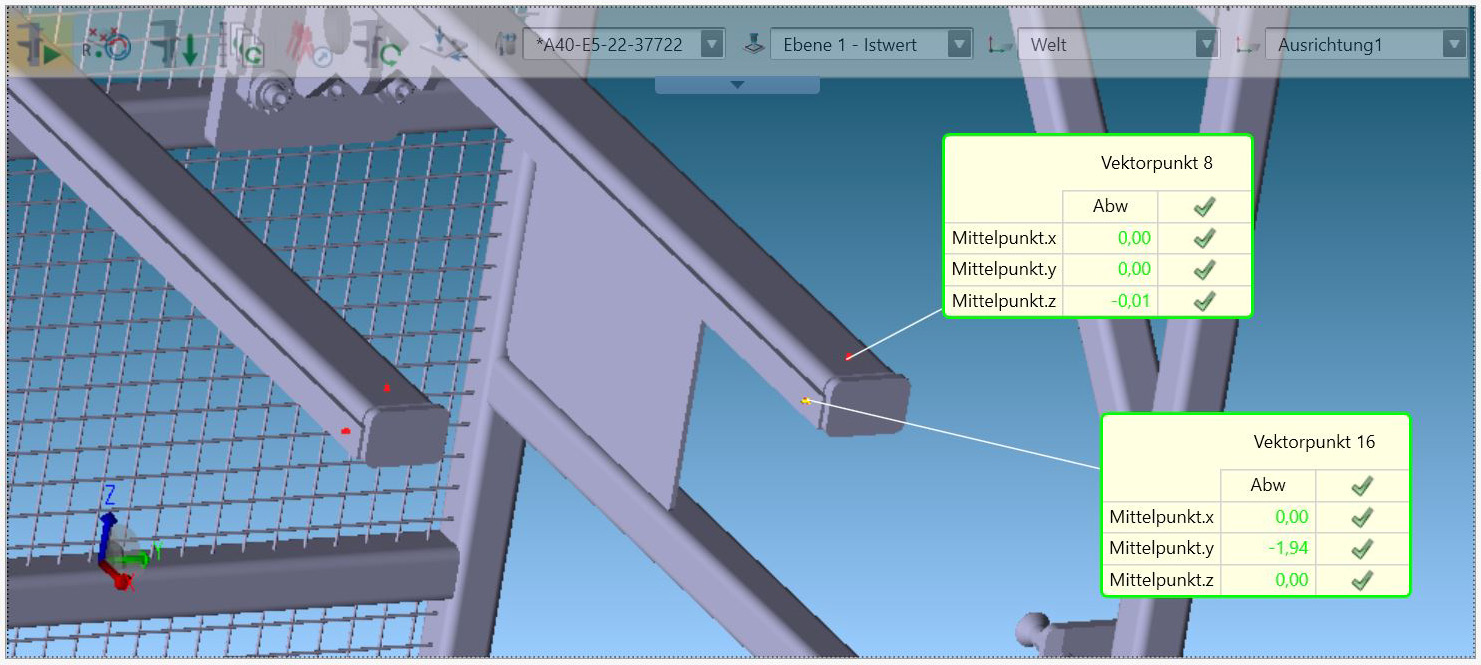Click the probe run/measure icon with green play arrow
The image size is (1481, 665).
click(x=39, y=45)
